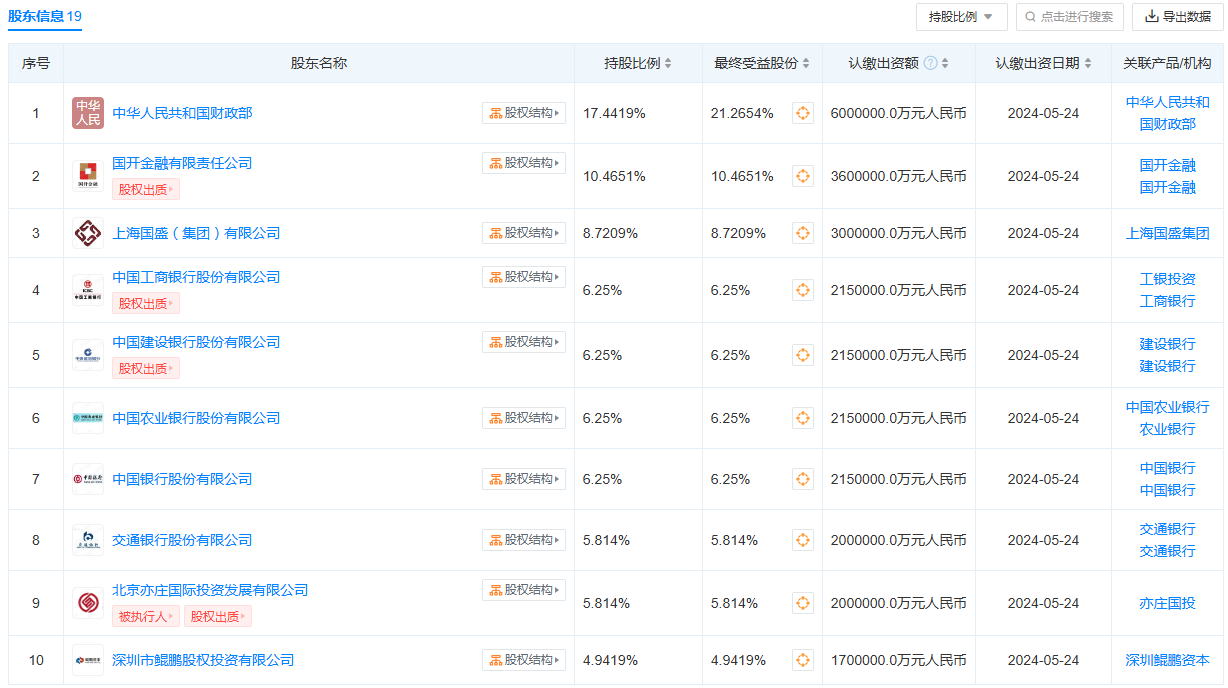Click the 交通银行 logo icon
1228x688 pixels.
[88, 540]
